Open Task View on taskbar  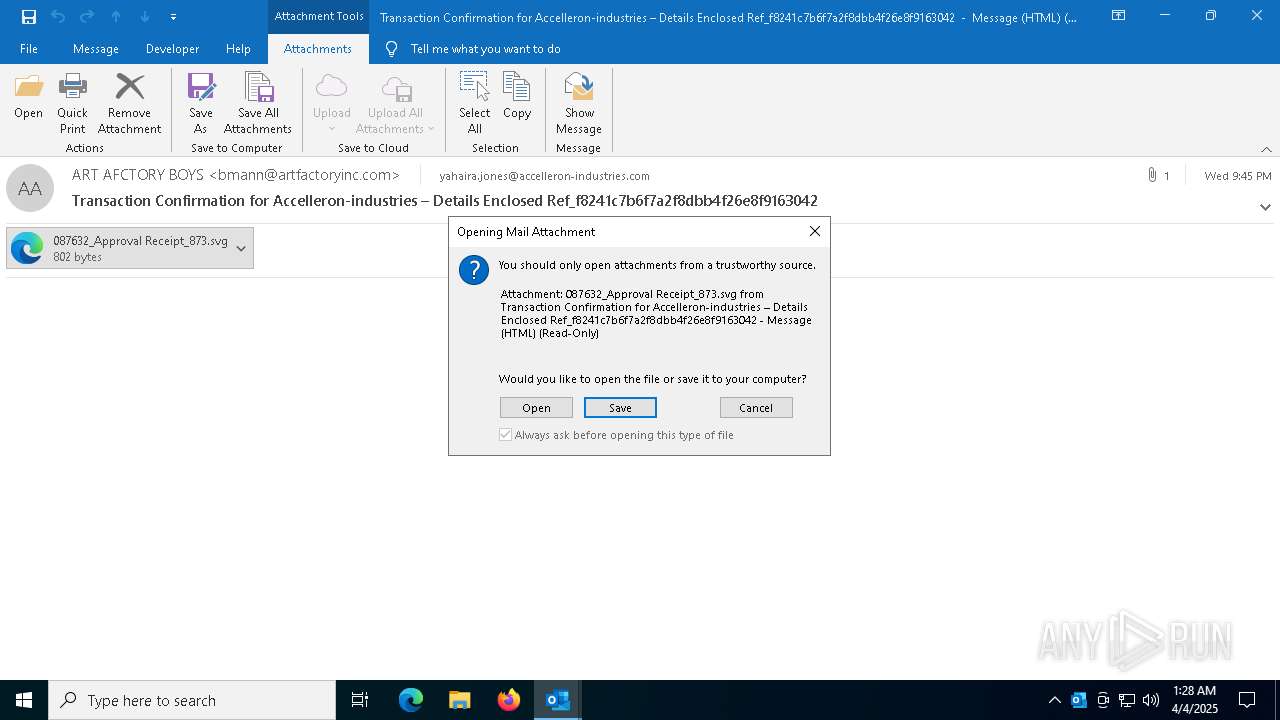pos(360,700)
